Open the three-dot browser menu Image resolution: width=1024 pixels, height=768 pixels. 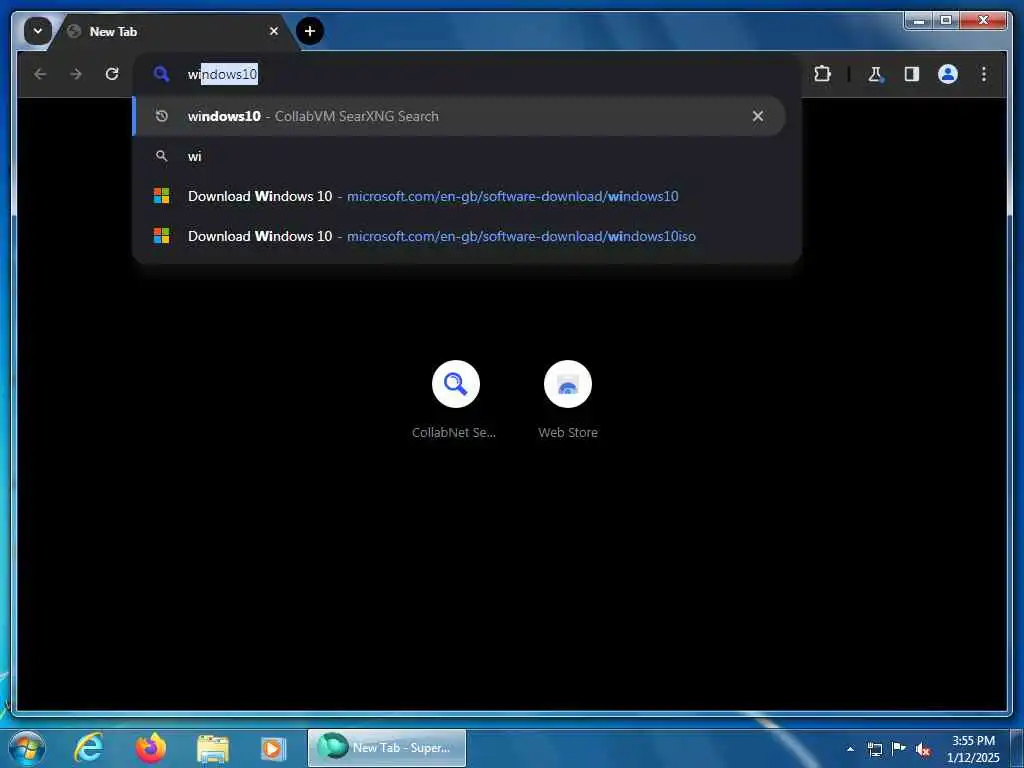coord(984,74)
